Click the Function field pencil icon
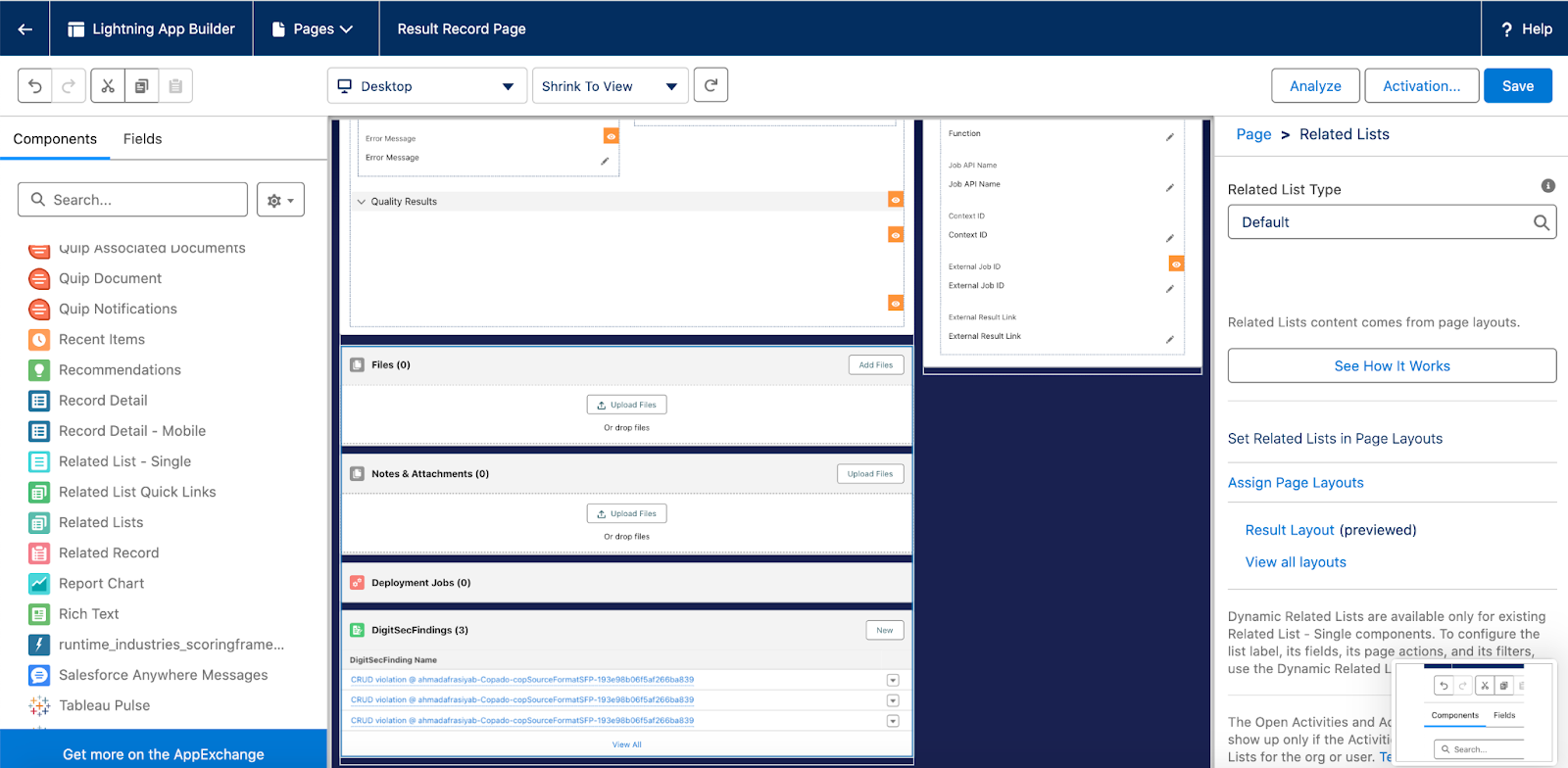The width and height of the screenshot is (1568, 768). coord(1169,137)
